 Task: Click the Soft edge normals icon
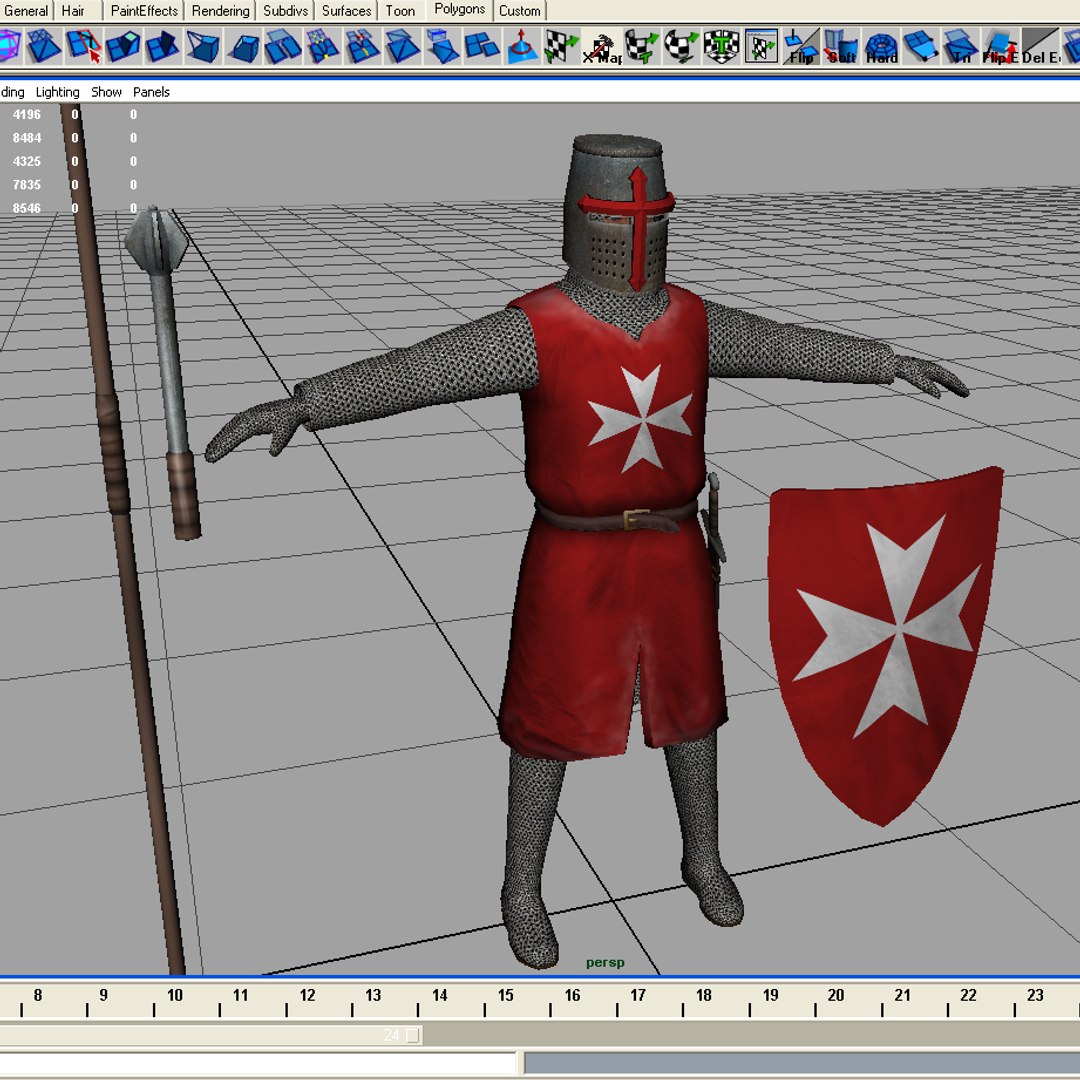point(841,47)
